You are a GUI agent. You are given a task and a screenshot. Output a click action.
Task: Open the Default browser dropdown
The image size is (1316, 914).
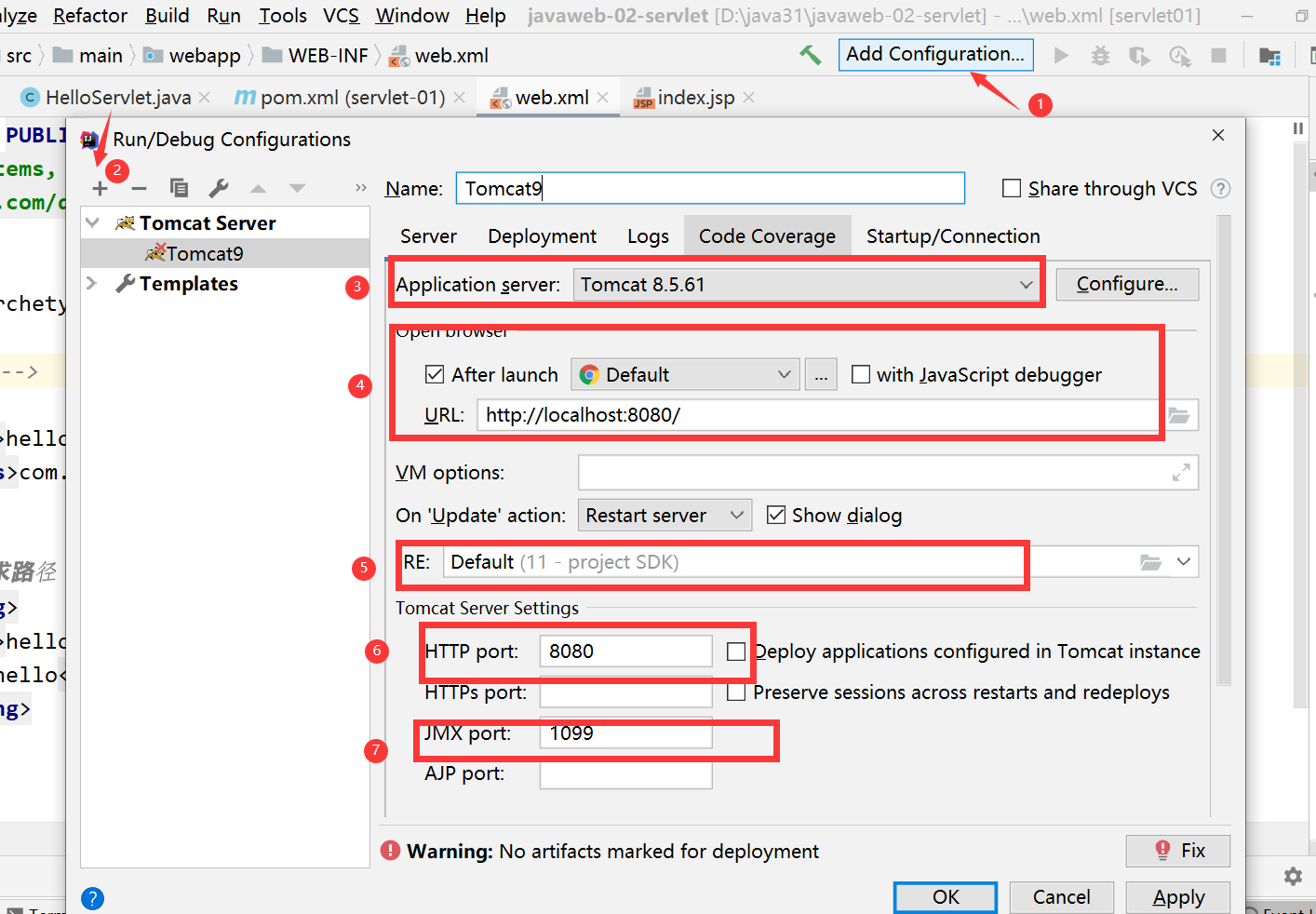pyautogui.click(x=685, y=375)
